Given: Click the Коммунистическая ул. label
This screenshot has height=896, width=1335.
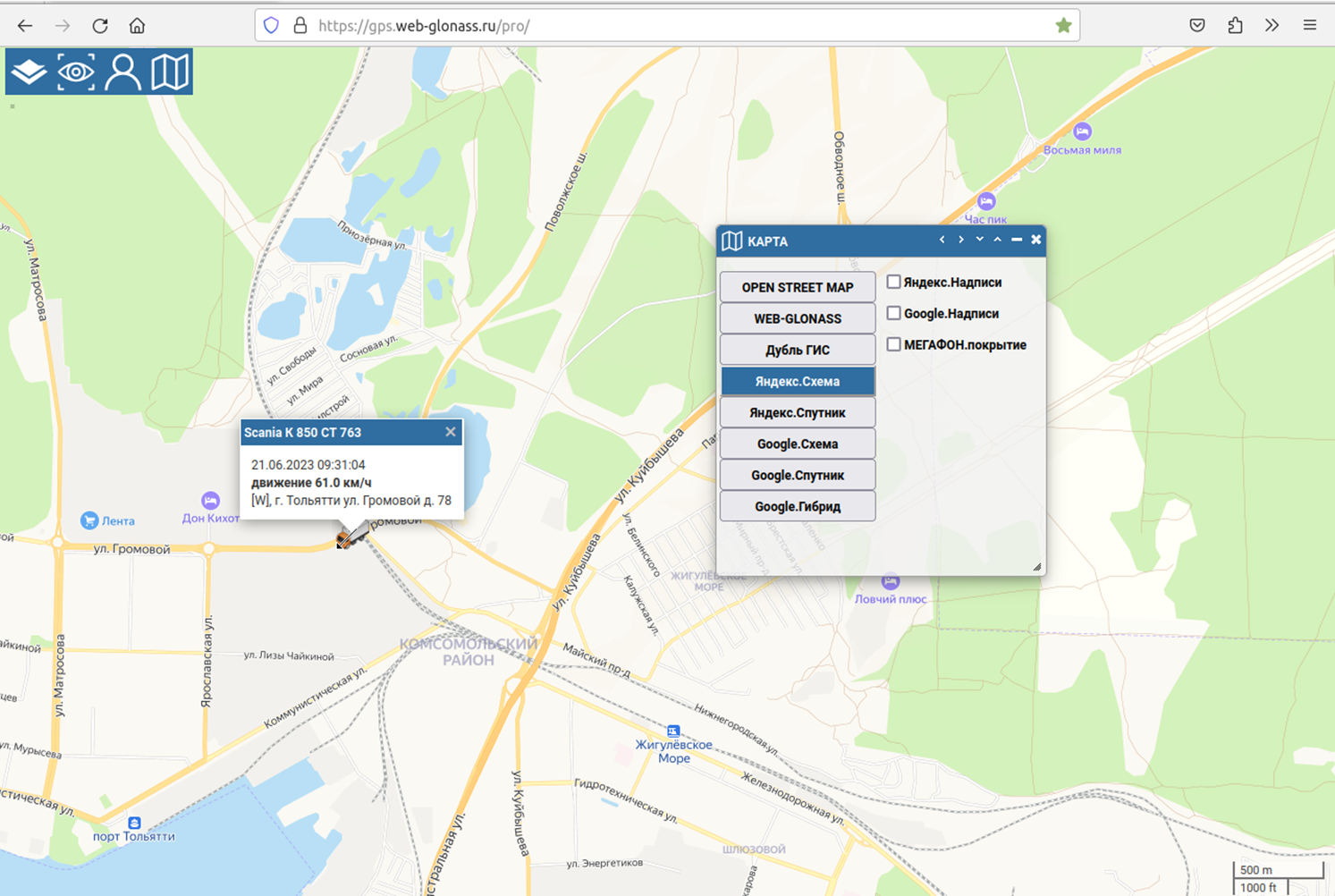Looking at the screenshot, I should [x=316, y=697].
